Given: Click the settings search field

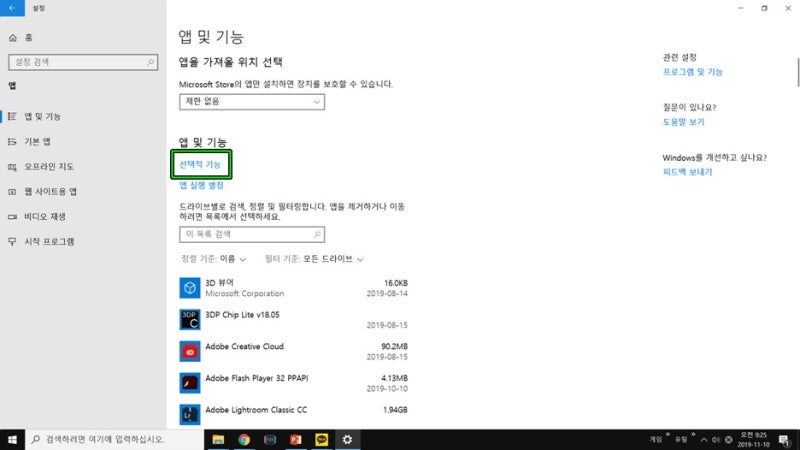Looking at the screenshot, I should pyautogui.click(x=83, y=62).
